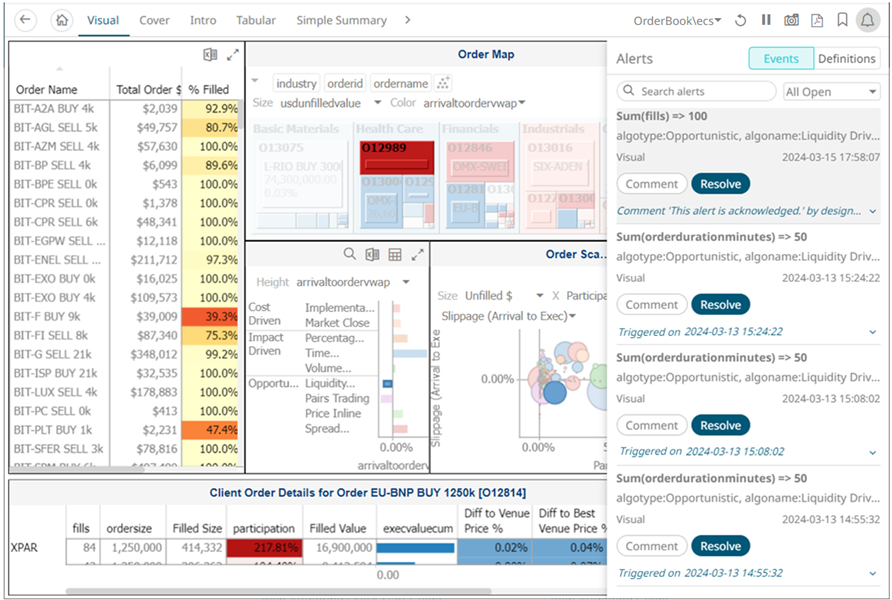This screenshot has height=600, width=892.
Task: Resolve the Sum(fills) => 100 alert
Action: (720, 184)
